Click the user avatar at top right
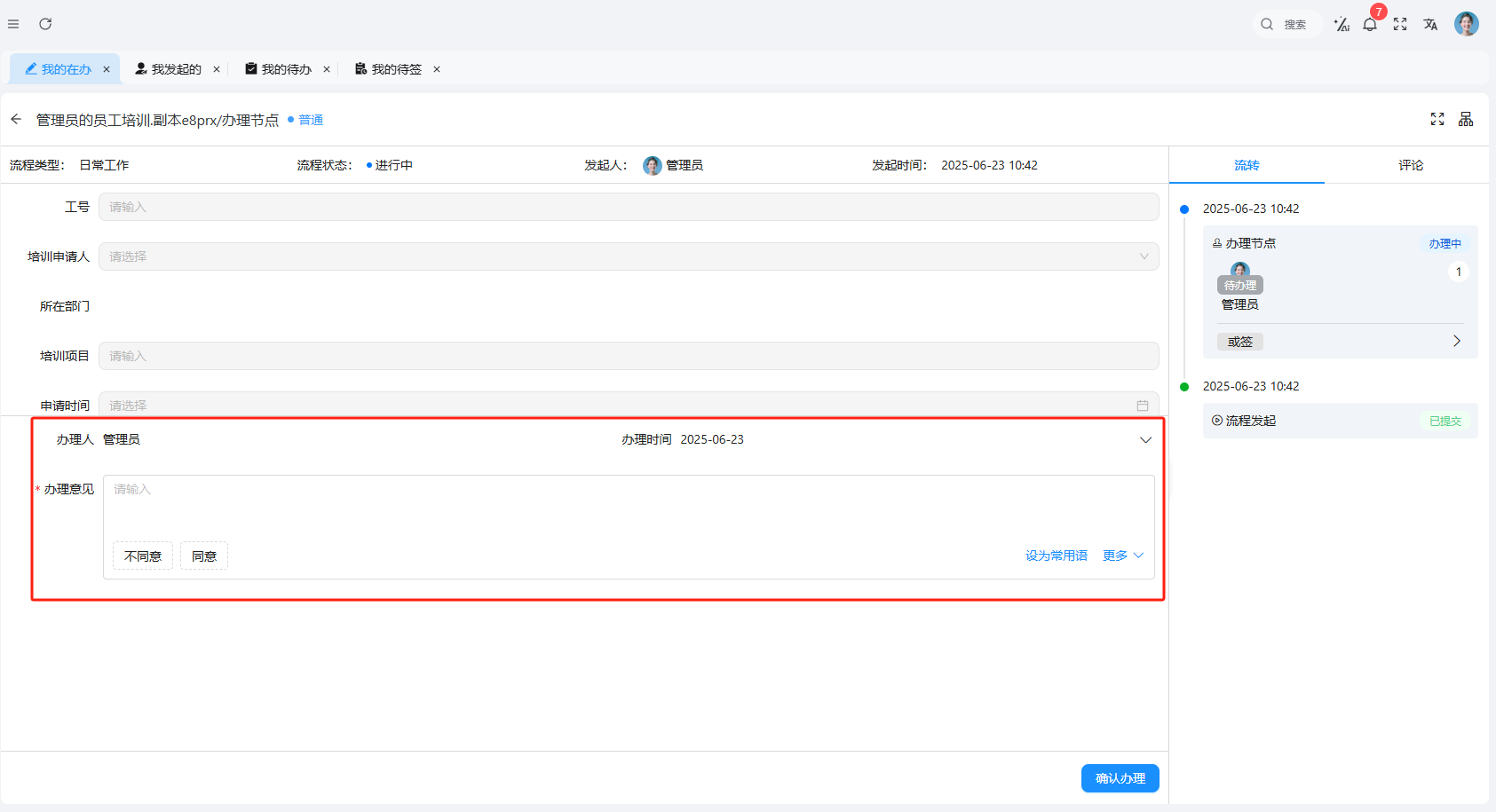 pyautogui.click(x=1466, y=24)
